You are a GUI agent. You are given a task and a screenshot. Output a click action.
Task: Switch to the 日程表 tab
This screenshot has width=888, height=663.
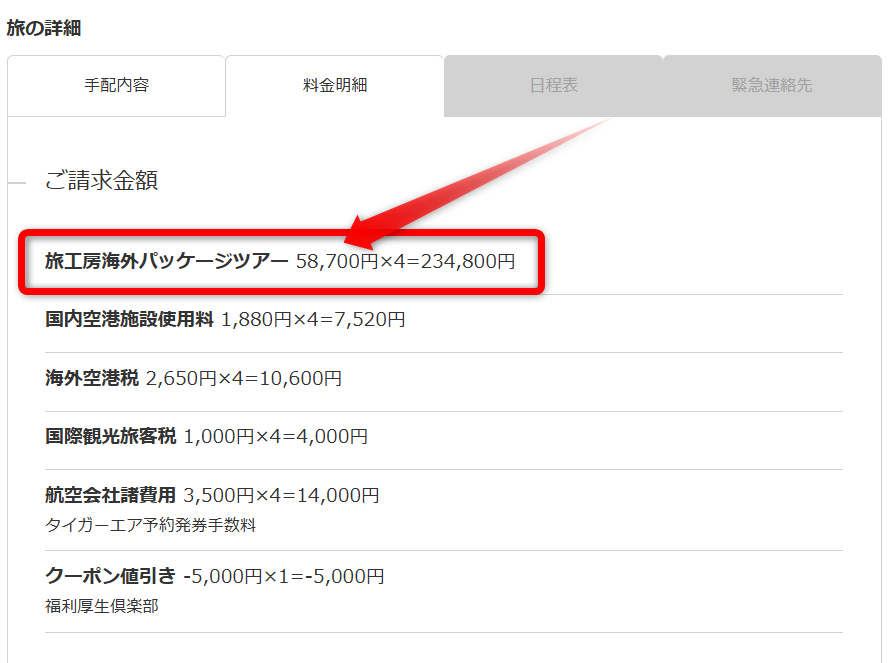click(553, 86)
